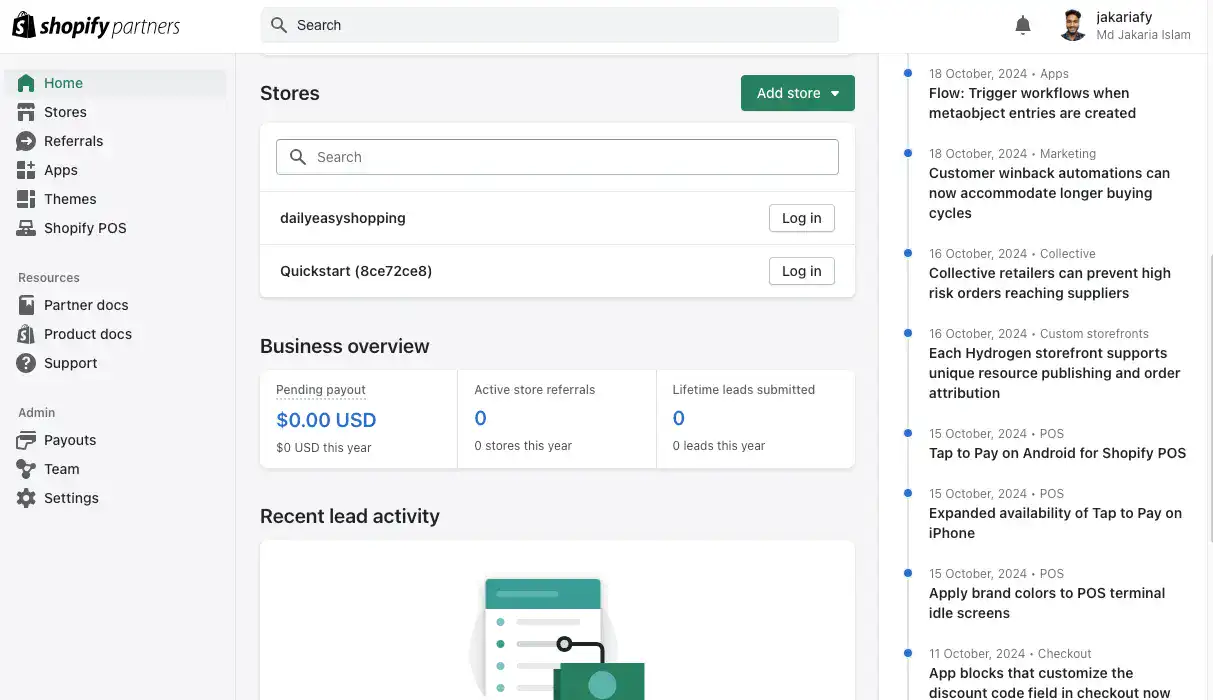Open the jakariafy account menu
Image resolution: width=1213 pixels, height=700 pixels.
[x=1125, y=26]
